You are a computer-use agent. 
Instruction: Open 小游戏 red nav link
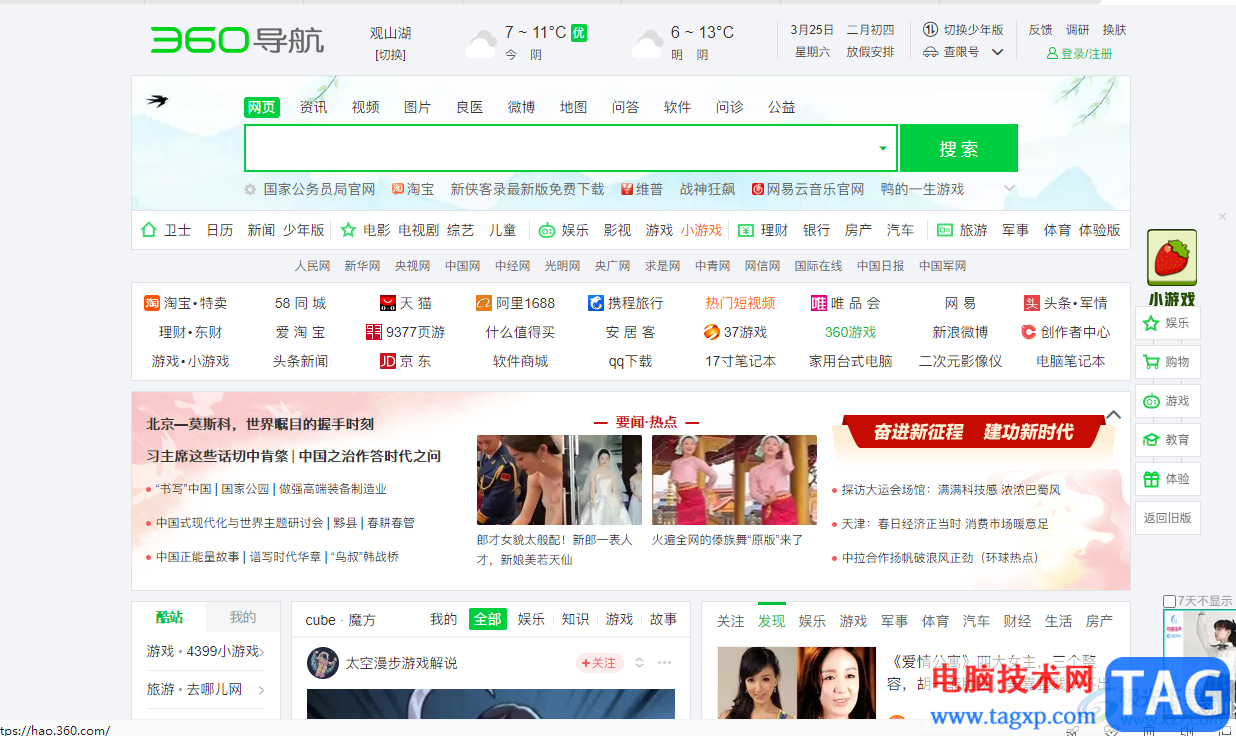[701, 230]
